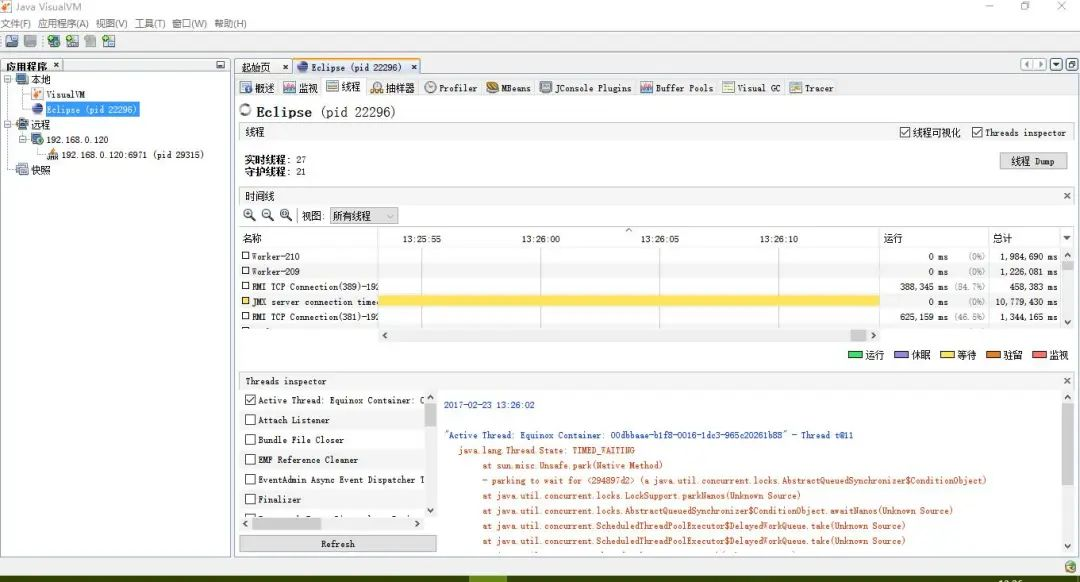
Task: Collapse the 192.168.0.120 remote host node
Action: pyautogui.click(x=23, y=139)
